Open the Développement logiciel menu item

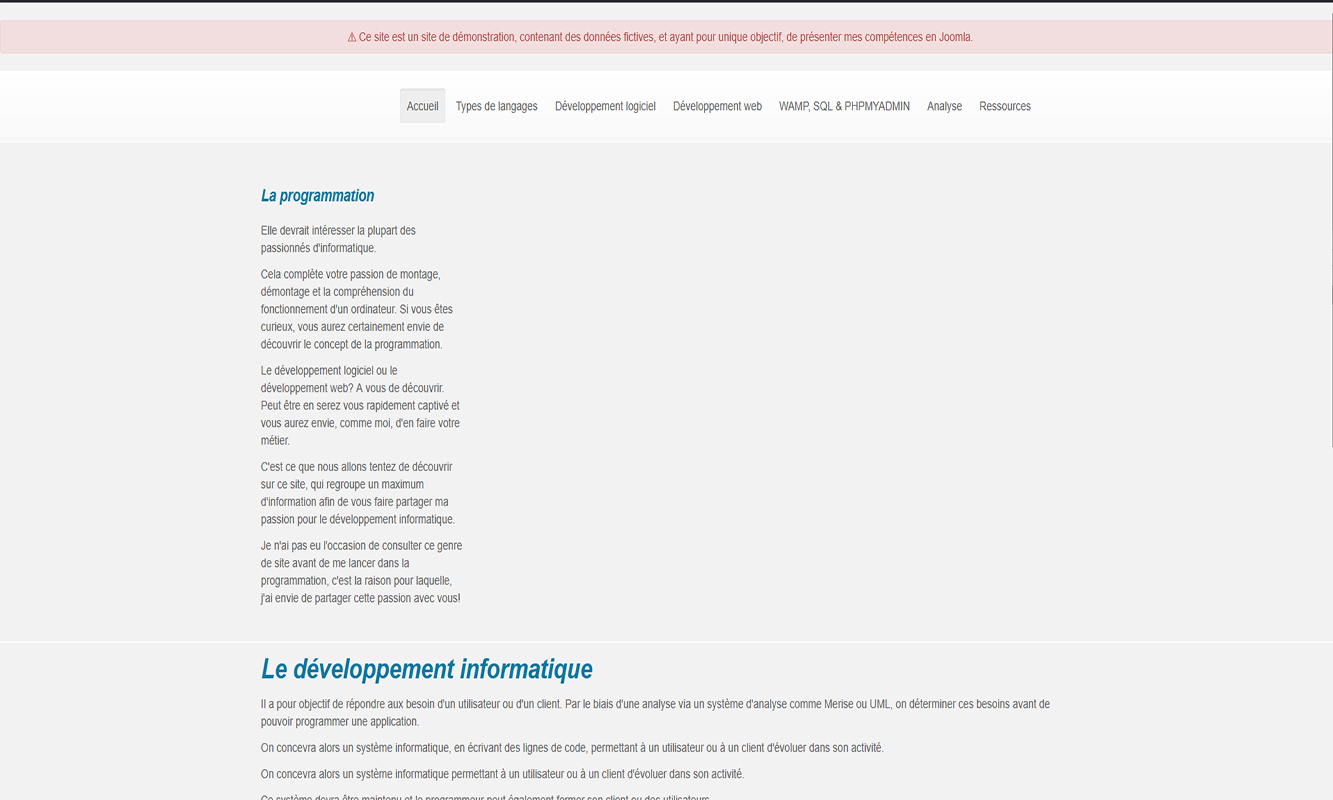pos(605,105)
